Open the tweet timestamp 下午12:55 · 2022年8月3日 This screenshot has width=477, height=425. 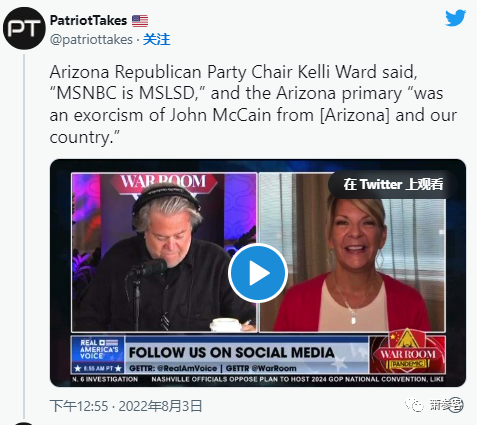(126, 406)
